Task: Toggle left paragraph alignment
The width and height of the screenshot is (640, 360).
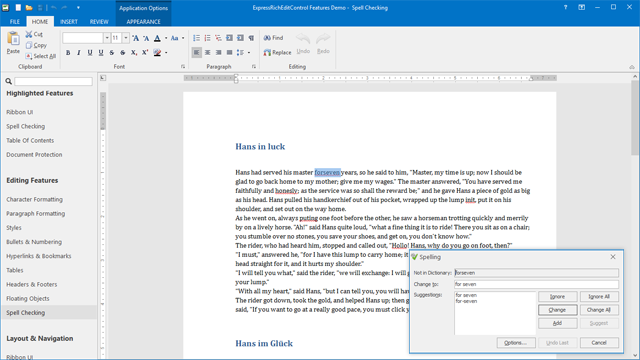Action: point(197,53)
